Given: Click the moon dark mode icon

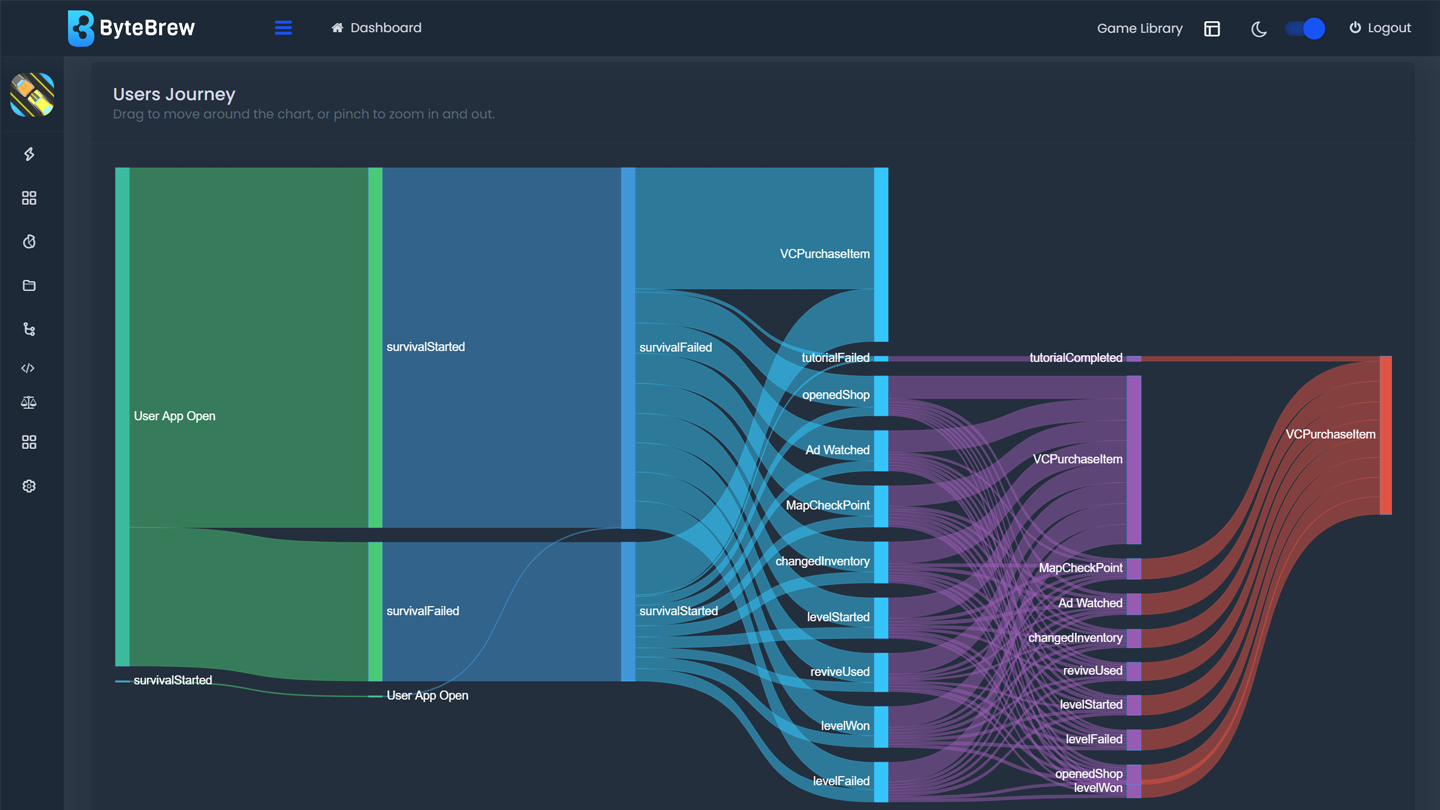Looking at the screenshot, I should coord(1259,29).
